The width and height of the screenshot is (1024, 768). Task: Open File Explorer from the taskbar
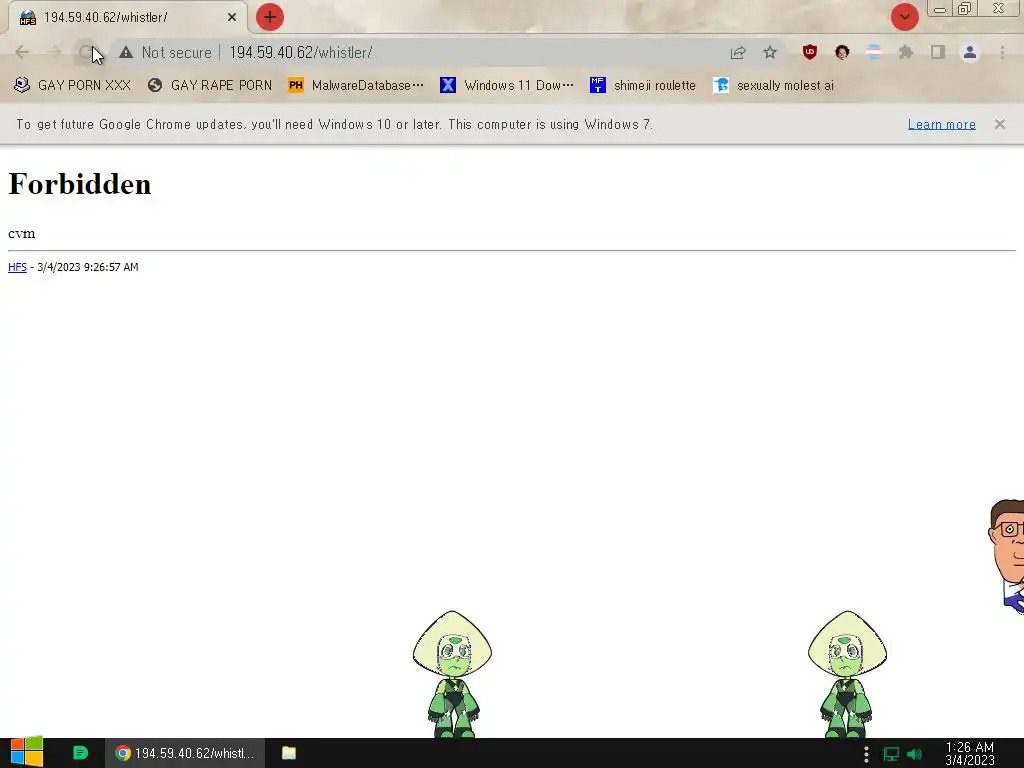pyautogui.click(x=289, y=753)
